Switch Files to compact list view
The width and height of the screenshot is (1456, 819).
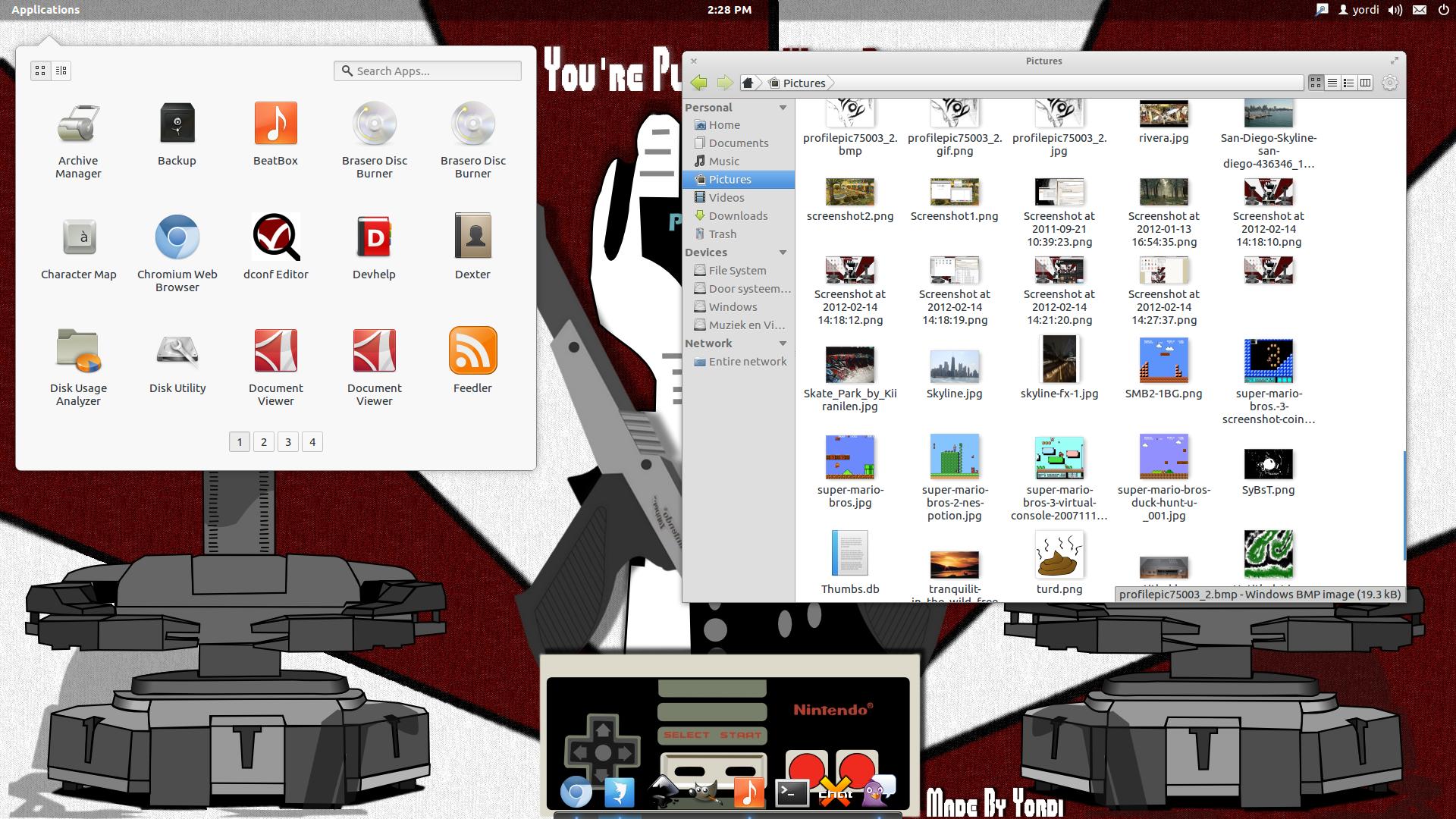(x=1349, y=83)
